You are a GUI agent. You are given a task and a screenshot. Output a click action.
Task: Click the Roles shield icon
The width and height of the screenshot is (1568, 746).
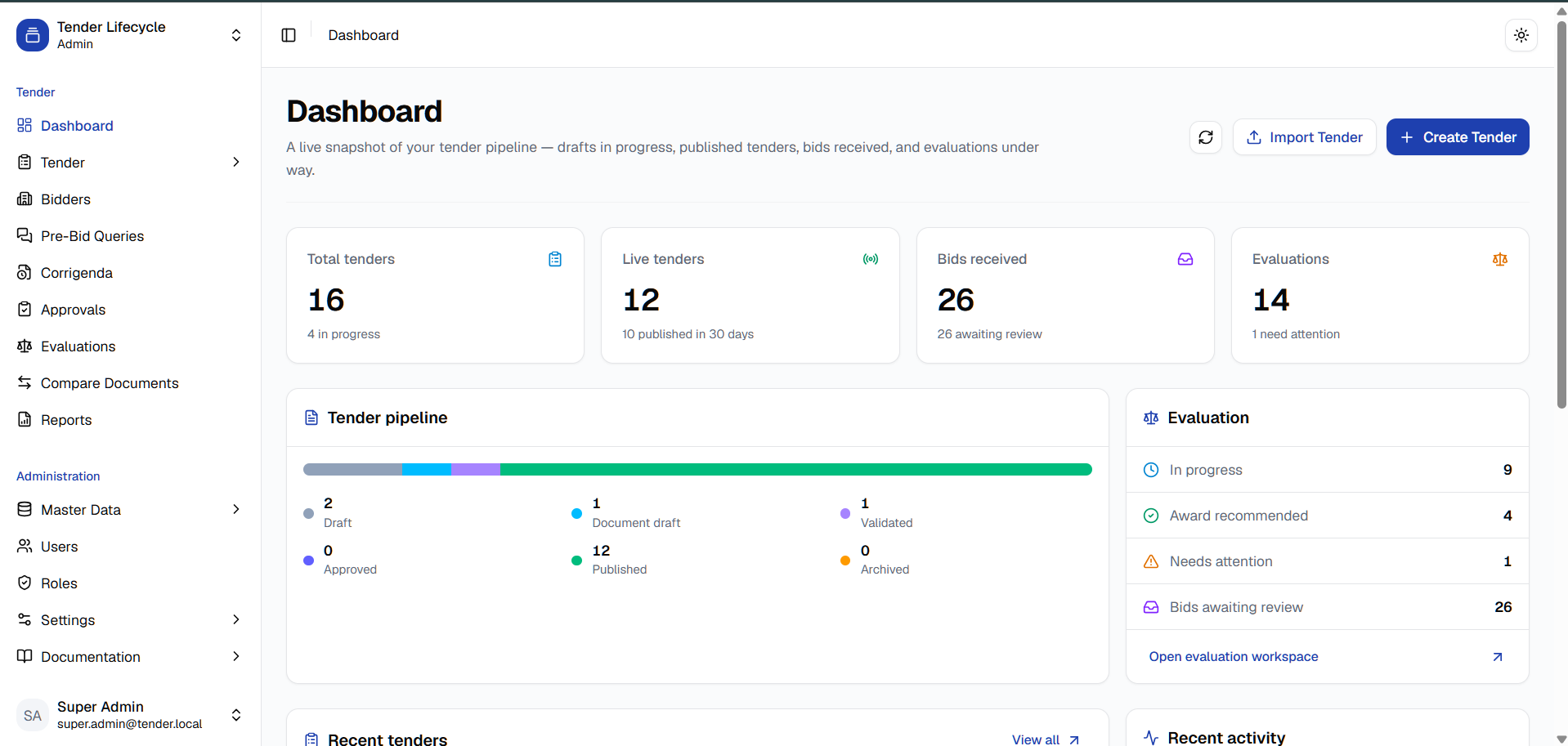[25, 583]
